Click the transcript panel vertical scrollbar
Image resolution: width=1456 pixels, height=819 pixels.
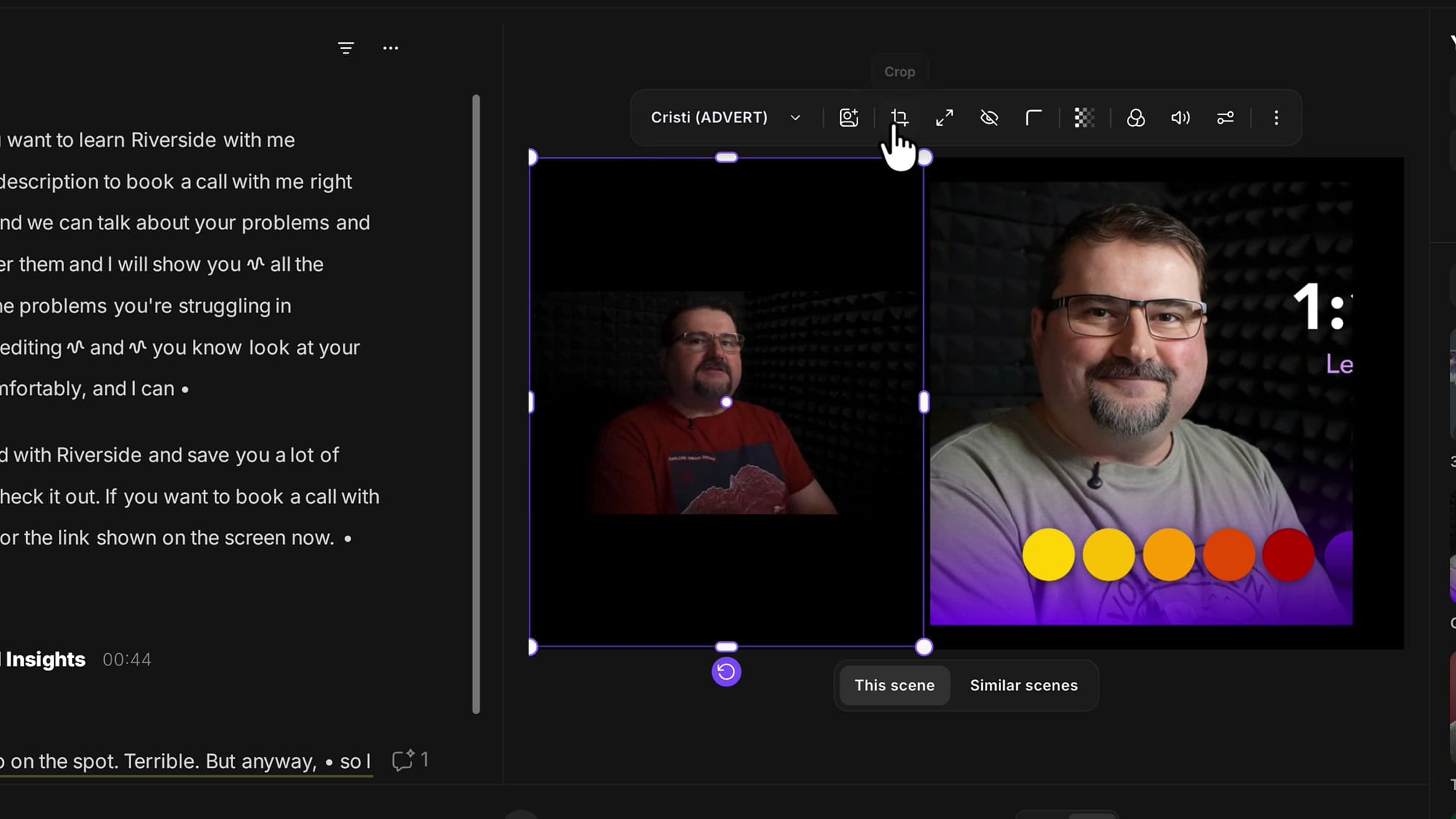point(476,404)
